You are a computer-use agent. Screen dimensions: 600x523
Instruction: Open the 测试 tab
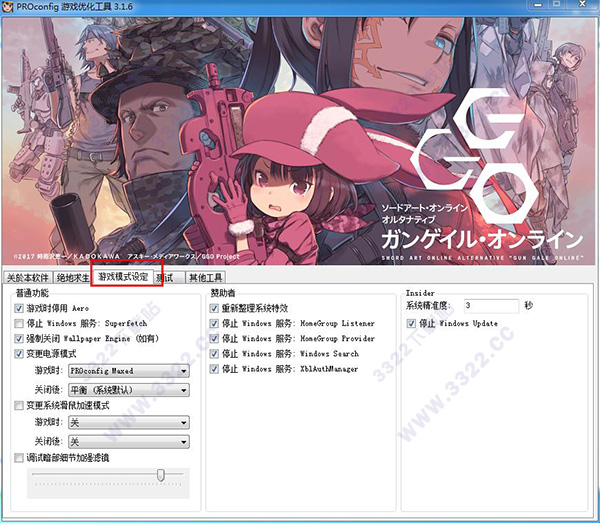(x=169, y=278)
